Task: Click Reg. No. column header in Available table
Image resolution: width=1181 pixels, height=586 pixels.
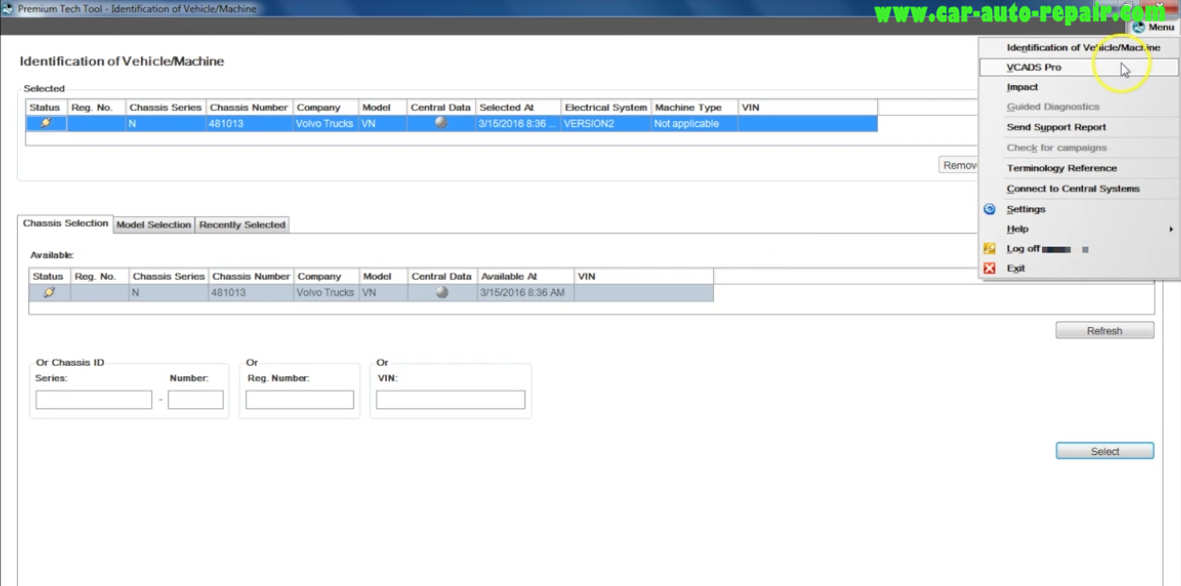Action: [100, 276]
